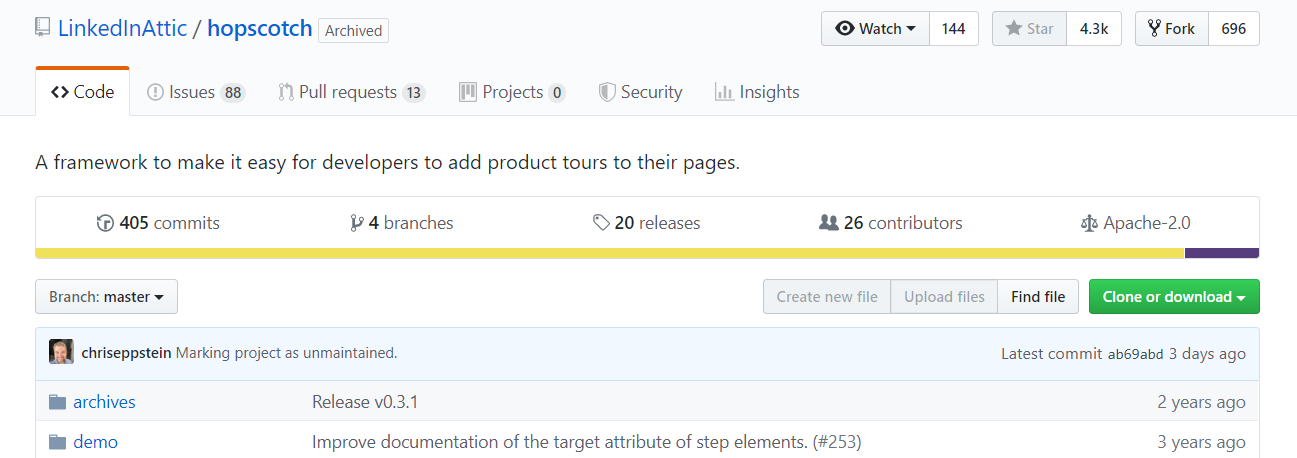
Task: Click the Upload files button
Action: point(944,297)
